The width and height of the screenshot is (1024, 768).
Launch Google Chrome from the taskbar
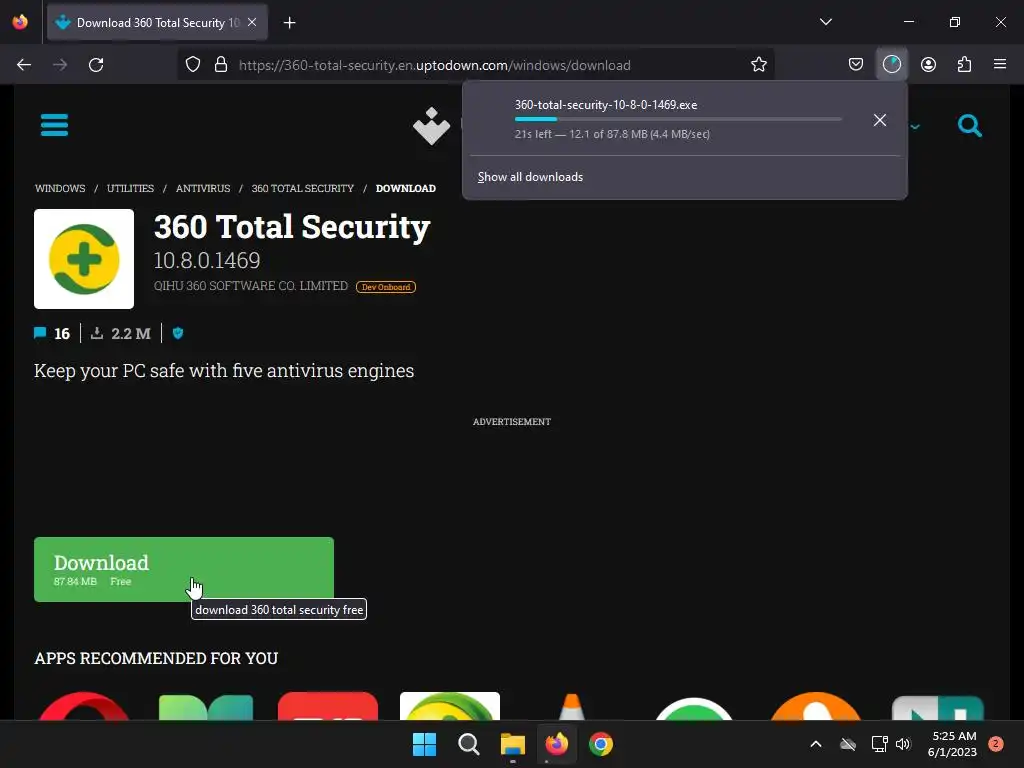coord(601,744)
